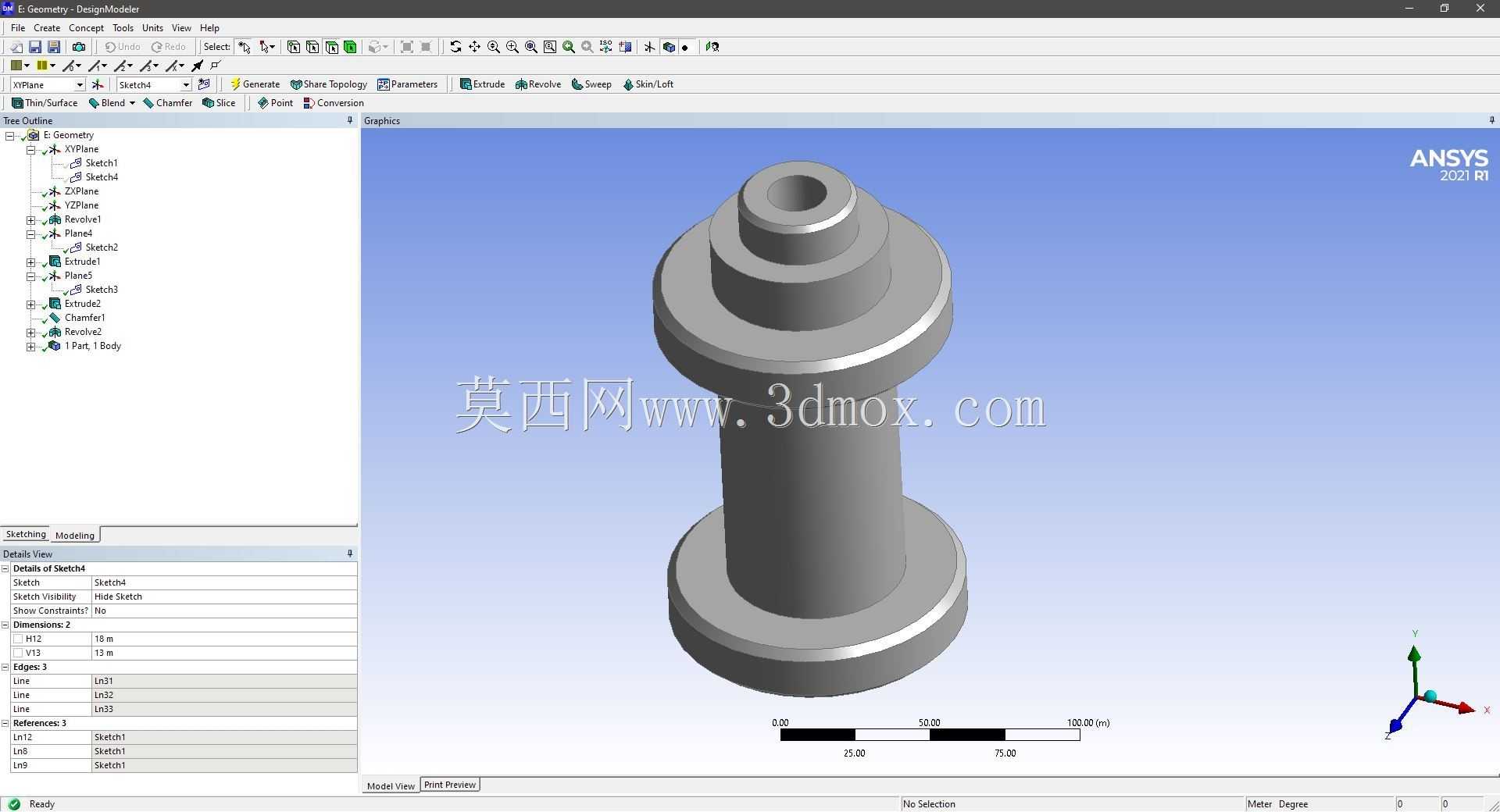
Task: Collapse the Dimensions: 2 section
Action: (5, 625)
